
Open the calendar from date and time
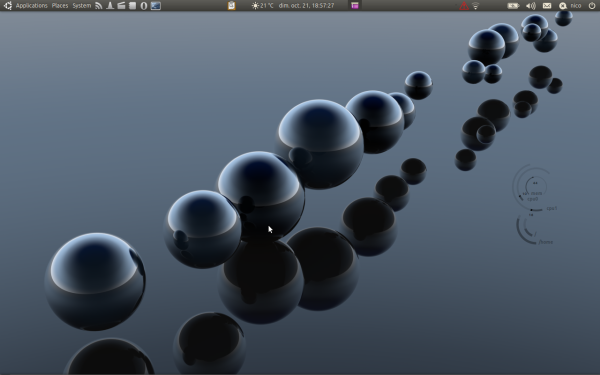tap(306, 6)
